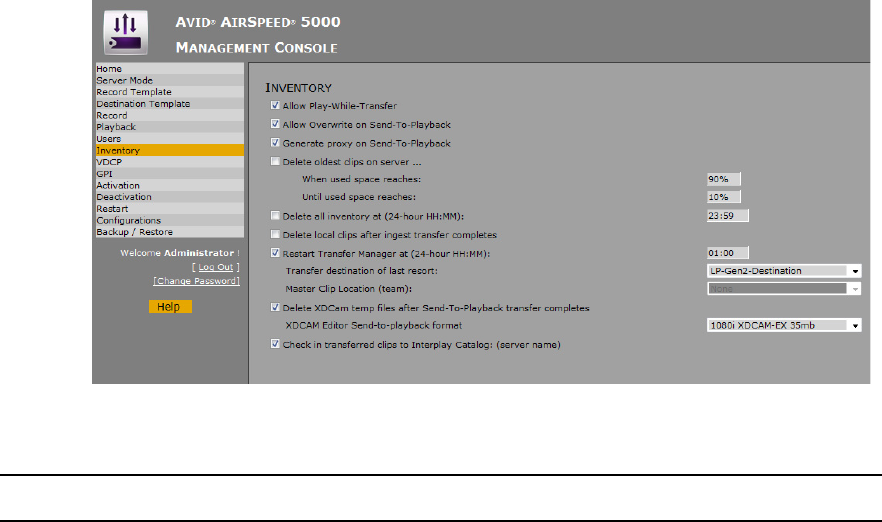
Task: Click the 01:00 restart time field
Action: pyautogui.click(x=727, y=253)
